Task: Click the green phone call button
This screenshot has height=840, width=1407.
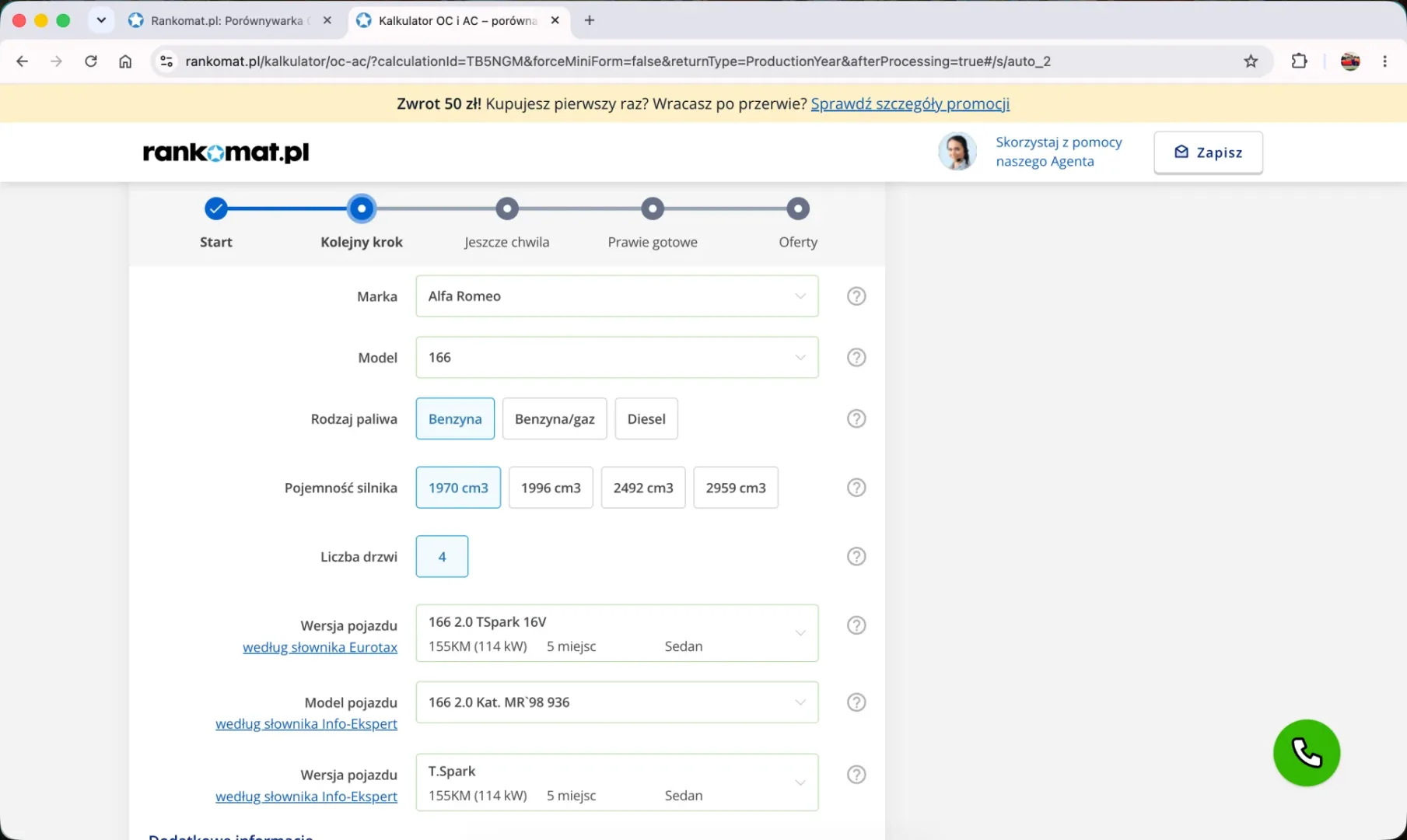Action: tap(1307, 753)
